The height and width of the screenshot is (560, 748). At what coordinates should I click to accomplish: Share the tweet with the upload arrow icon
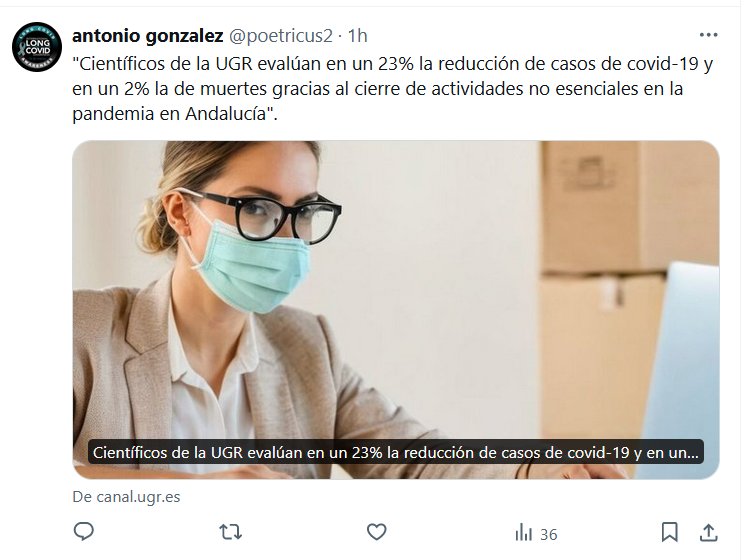(x=708, y=532)
